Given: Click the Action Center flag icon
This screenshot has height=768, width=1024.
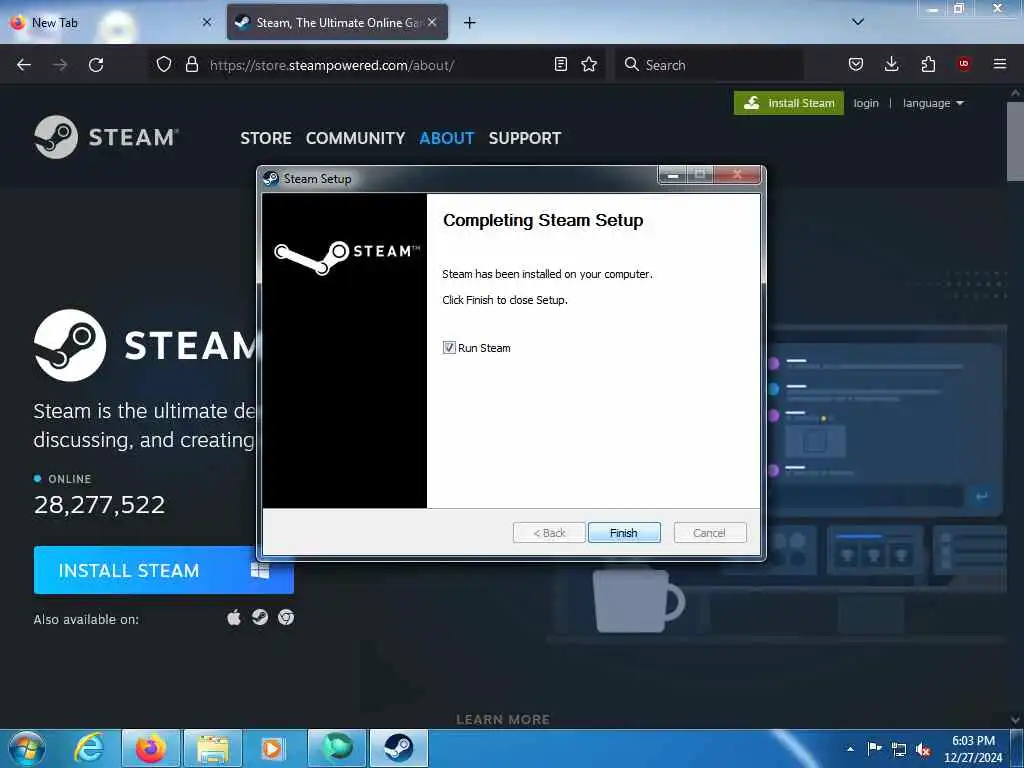Looking at the screenshot, I should click(874, 748).
